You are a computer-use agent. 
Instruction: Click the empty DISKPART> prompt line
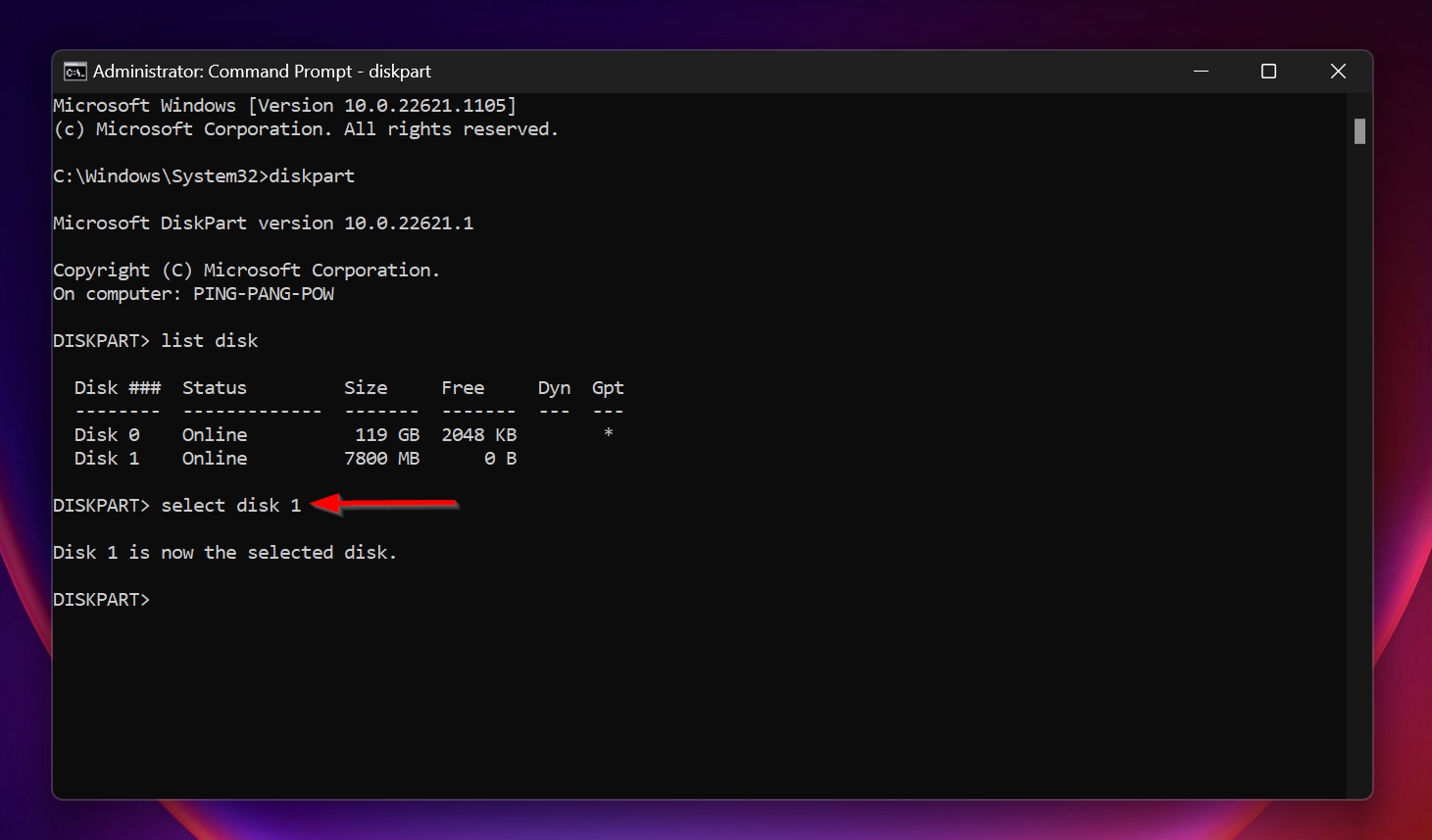point(102,600)
